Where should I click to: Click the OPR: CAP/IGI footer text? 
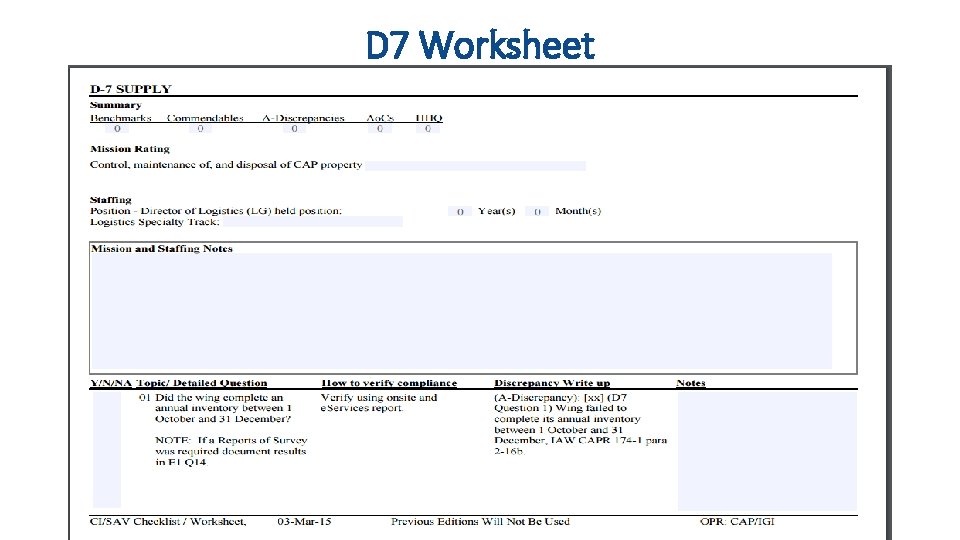pos(737,522)
